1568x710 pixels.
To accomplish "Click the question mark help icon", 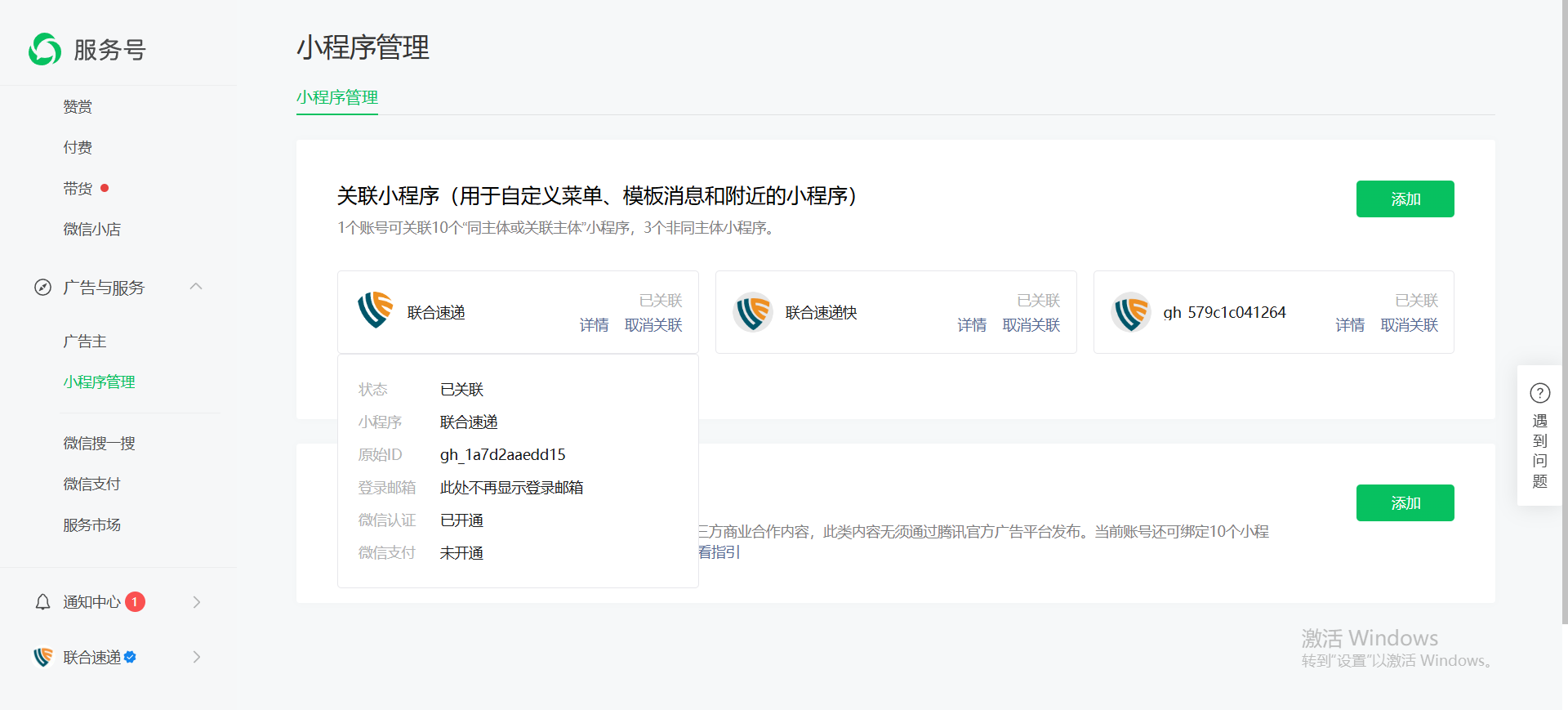I will tap(1540, 393).
